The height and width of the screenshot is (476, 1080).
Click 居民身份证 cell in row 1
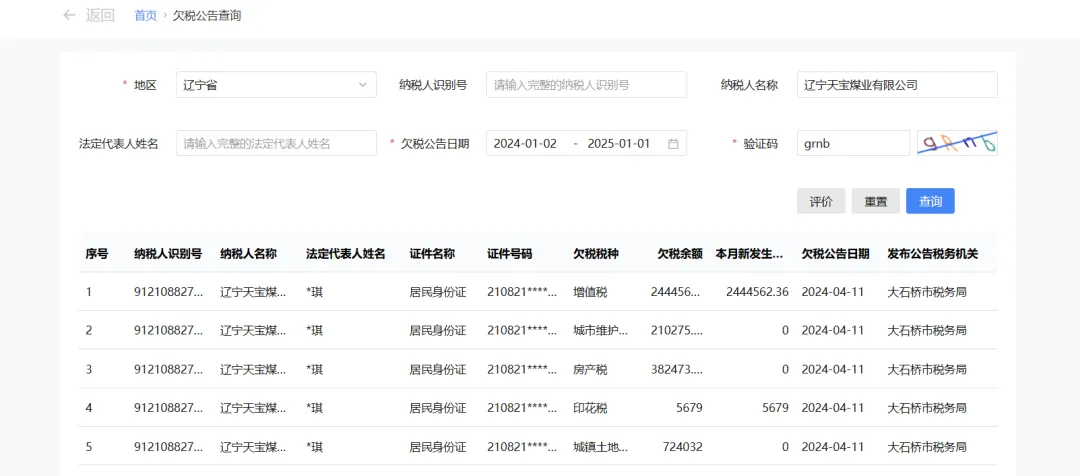(438, 292)
